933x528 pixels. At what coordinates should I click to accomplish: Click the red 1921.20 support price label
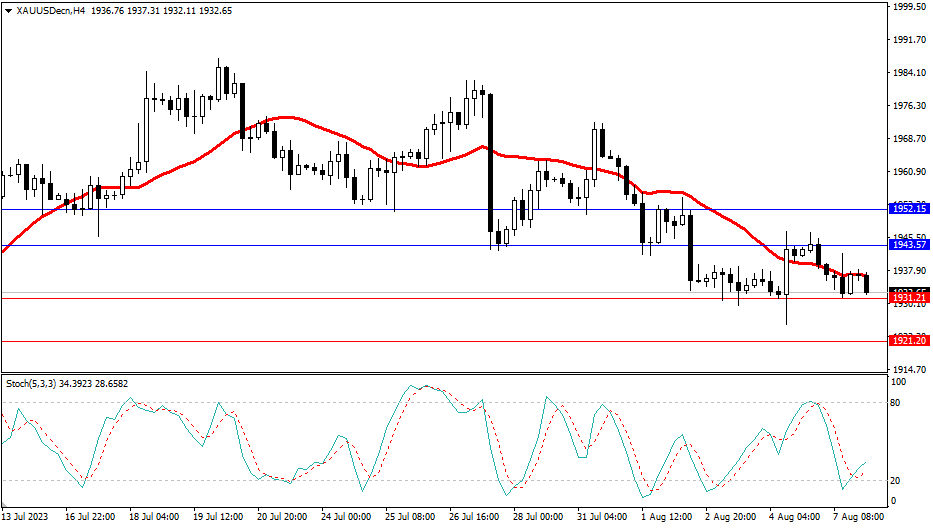point(909,341)
